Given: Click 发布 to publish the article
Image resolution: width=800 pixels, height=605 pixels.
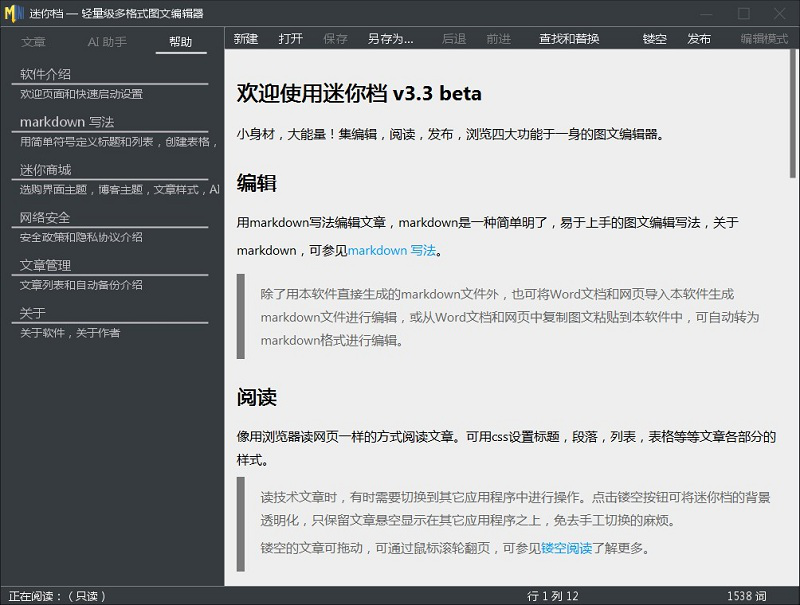Looking at the screenshot, I should coord(701,37).
